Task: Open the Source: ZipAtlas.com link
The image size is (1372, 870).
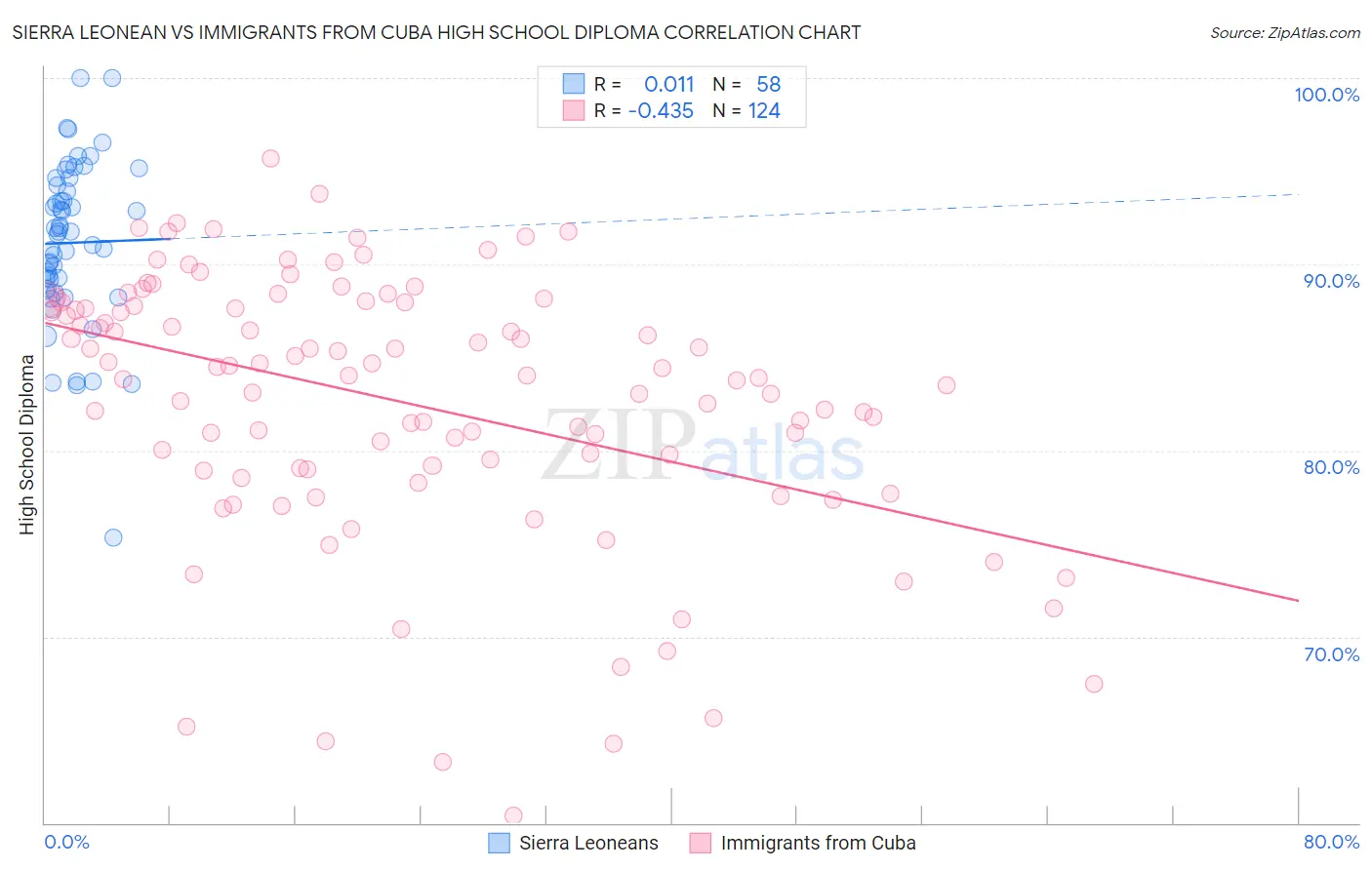Action: coord(1285,32)
